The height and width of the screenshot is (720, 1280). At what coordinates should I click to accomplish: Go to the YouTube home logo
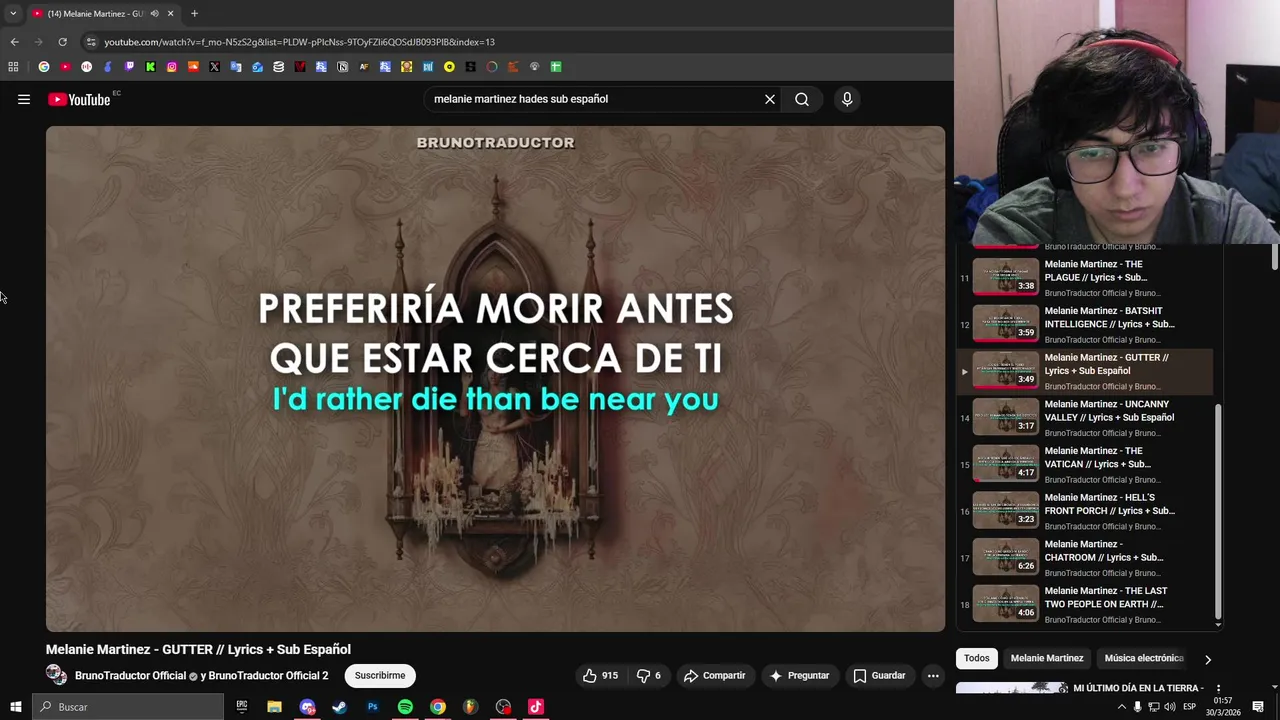[x=79, y=99]
